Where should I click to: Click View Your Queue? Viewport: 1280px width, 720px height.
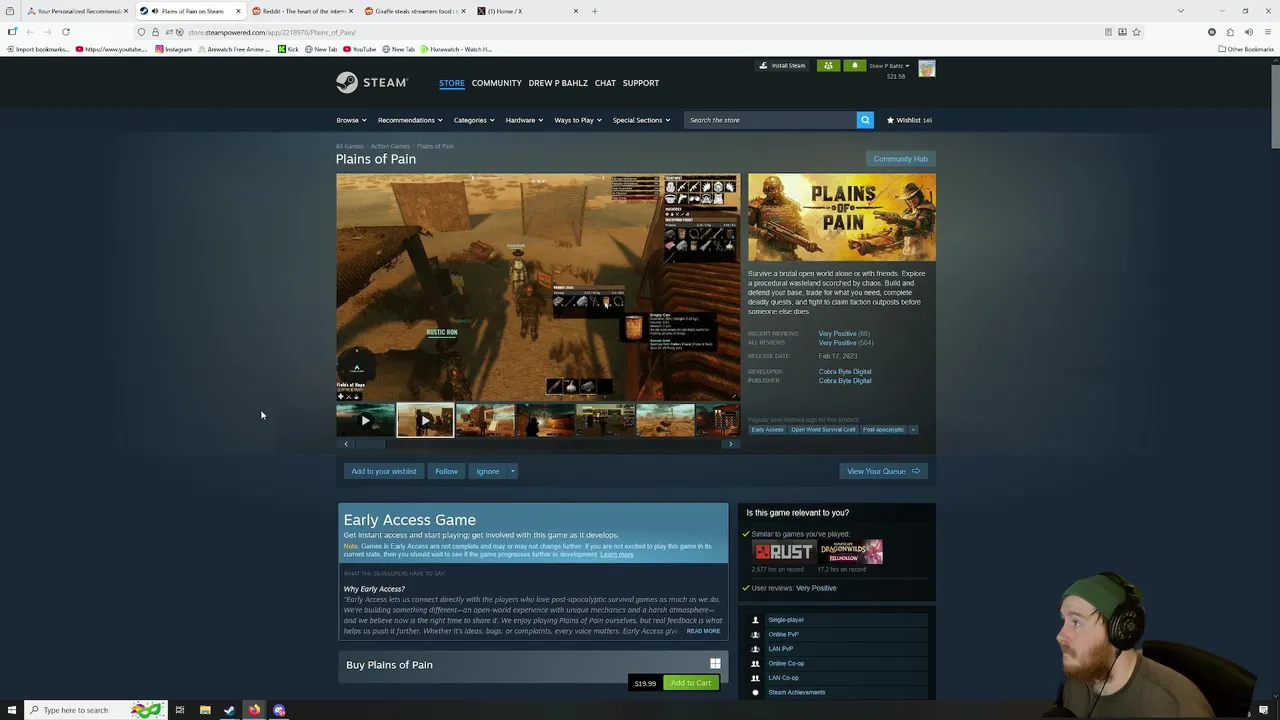tap(883, 471)
